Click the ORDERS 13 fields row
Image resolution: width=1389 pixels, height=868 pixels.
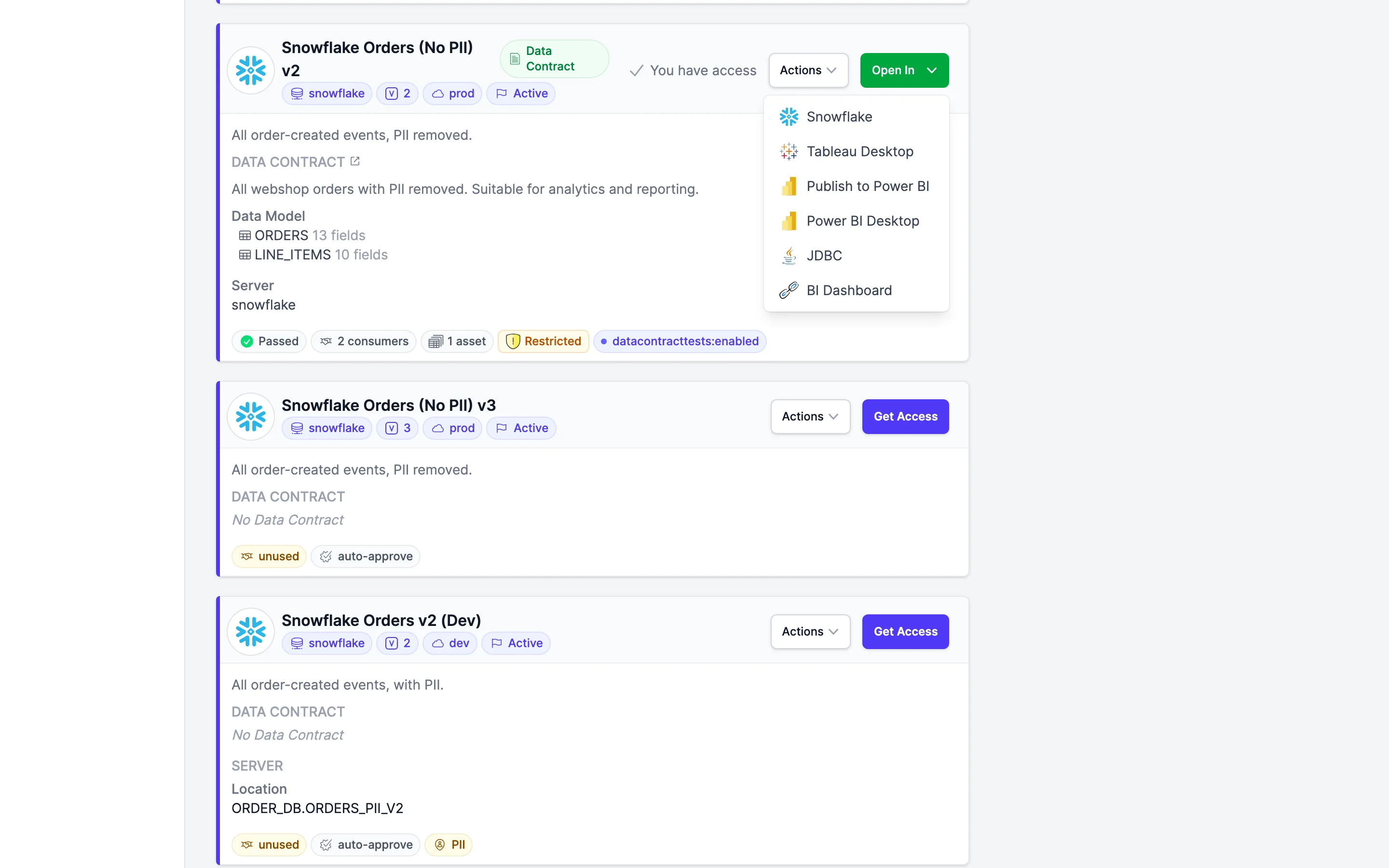302,235
